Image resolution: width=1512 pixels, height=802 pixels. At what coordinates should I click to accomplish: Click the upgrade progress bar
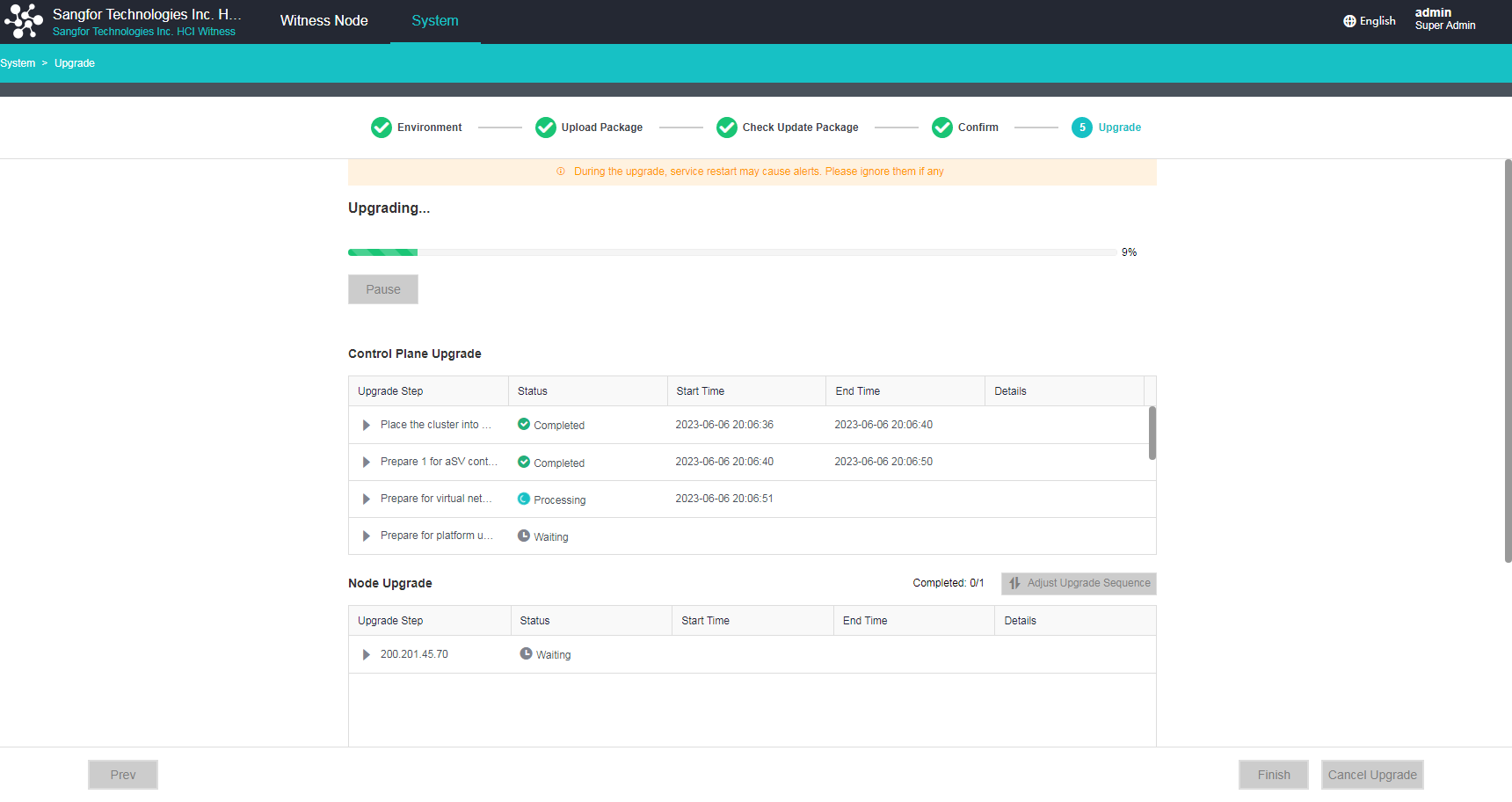click(731, 252)
